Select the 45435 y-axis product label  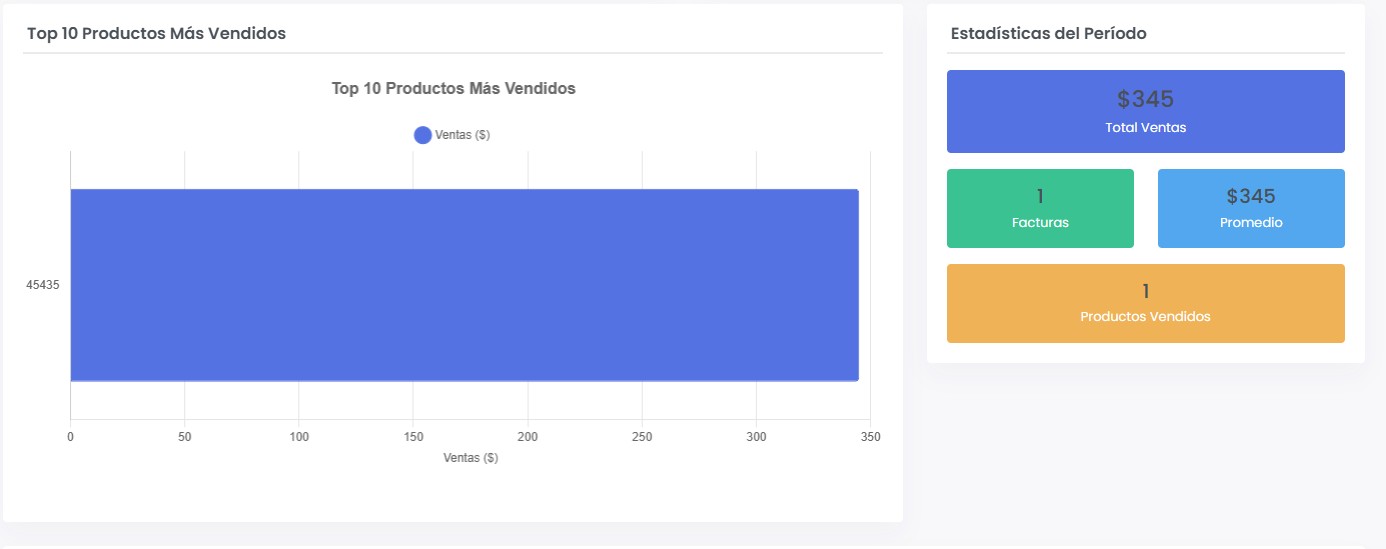pyautogui.click(x=43, y=285)
